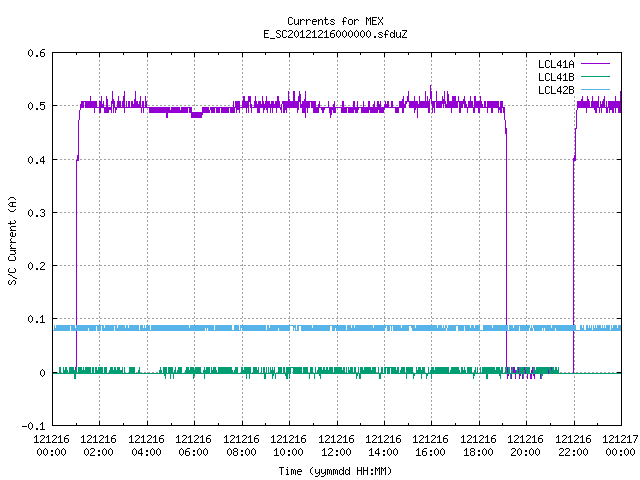640x480 pixels.
Task: Click the x-axis tick '121216 16:00'
Action: (431, 446)
